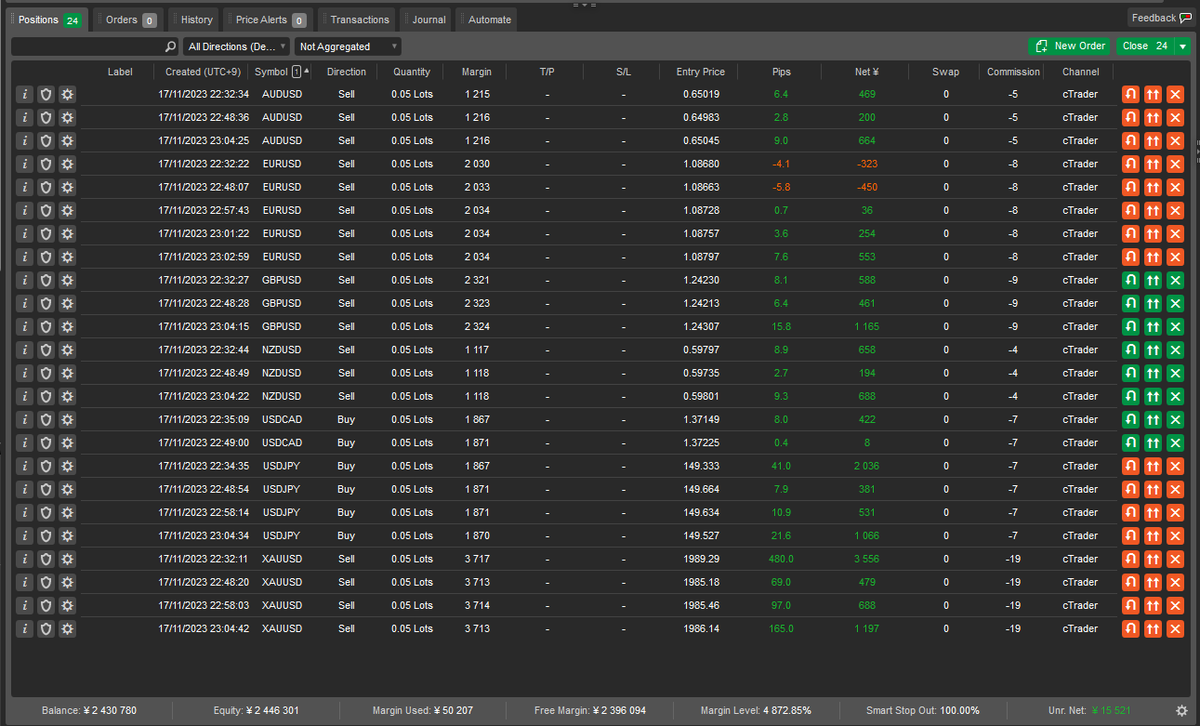Viewport: 1200px width, 726px height.
Task: Select the entry price 149.333 cell
Action: coord(700,466)
